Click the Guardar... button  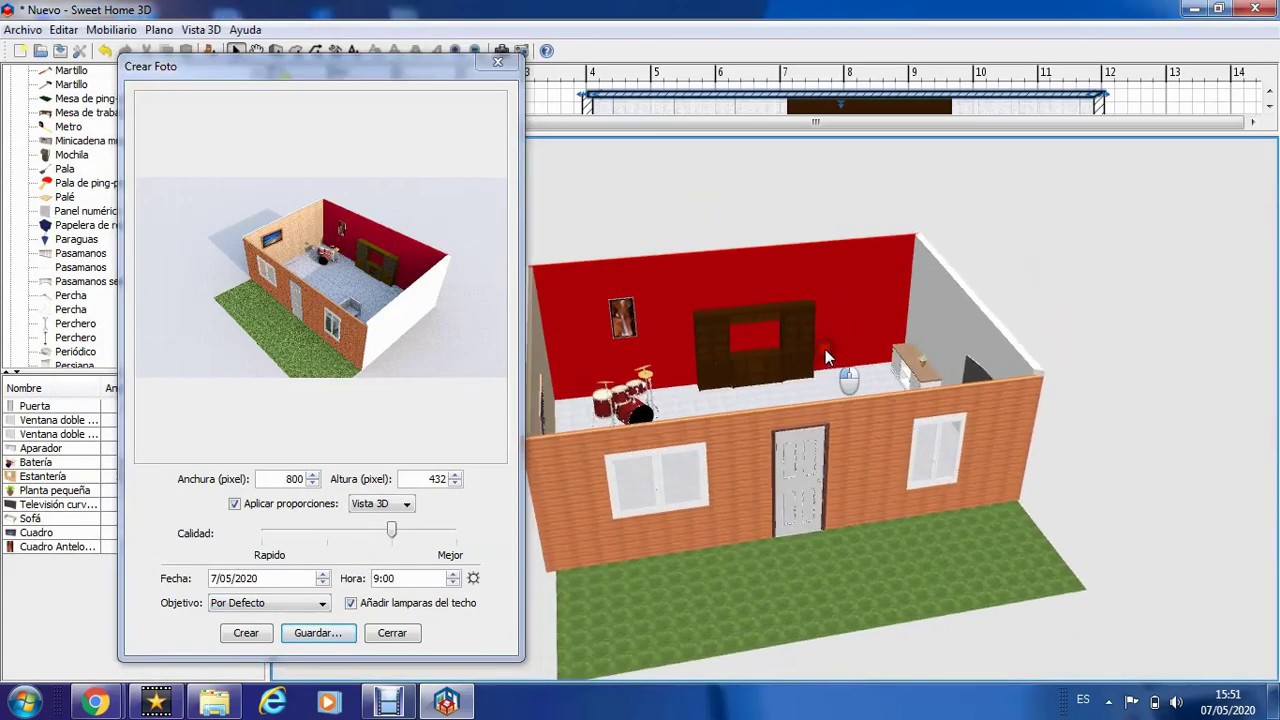tap(318, 633)
